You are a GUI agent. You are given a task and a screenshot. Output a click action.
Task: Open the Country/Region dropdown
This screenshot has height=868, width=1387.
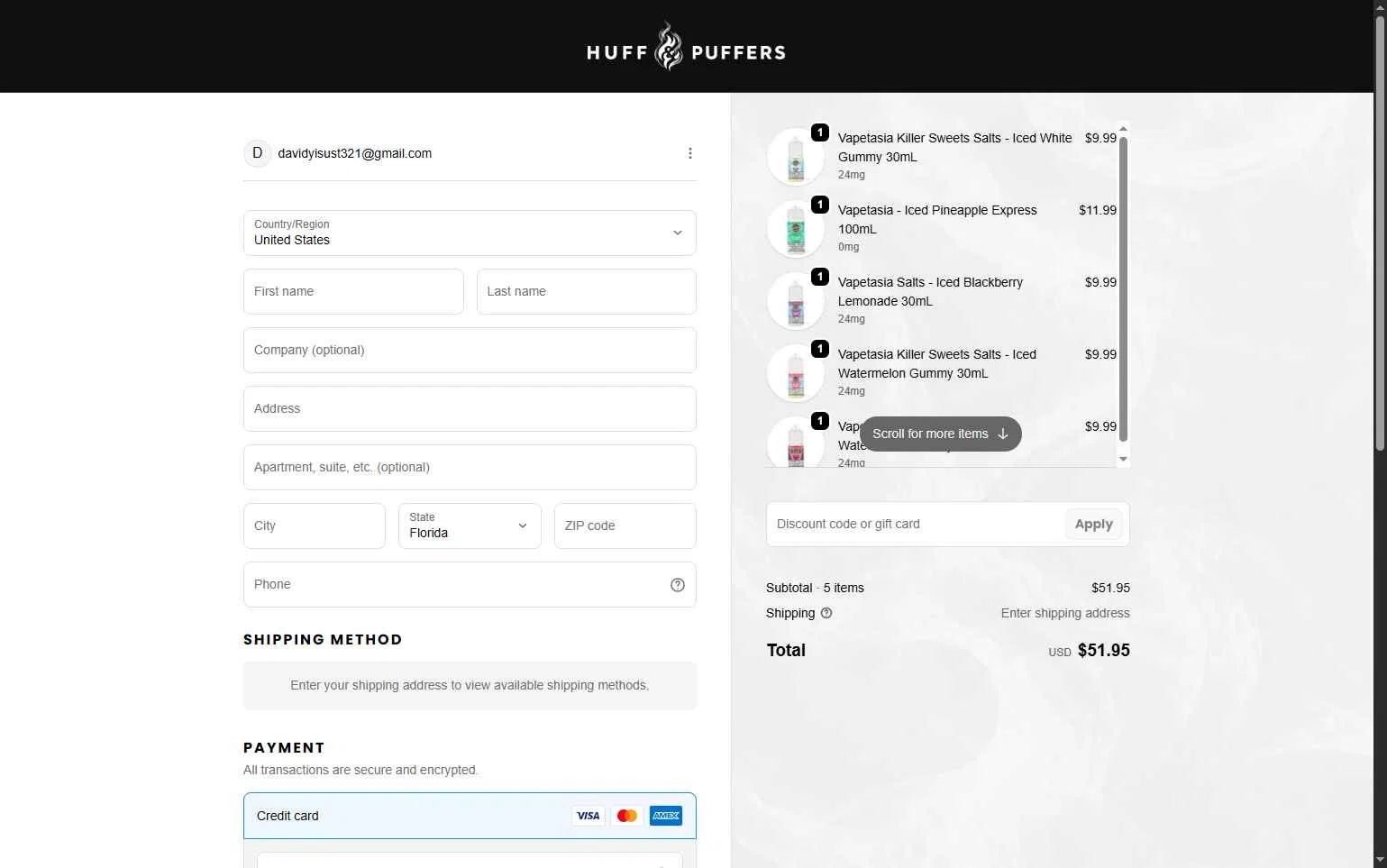[470, 233]
